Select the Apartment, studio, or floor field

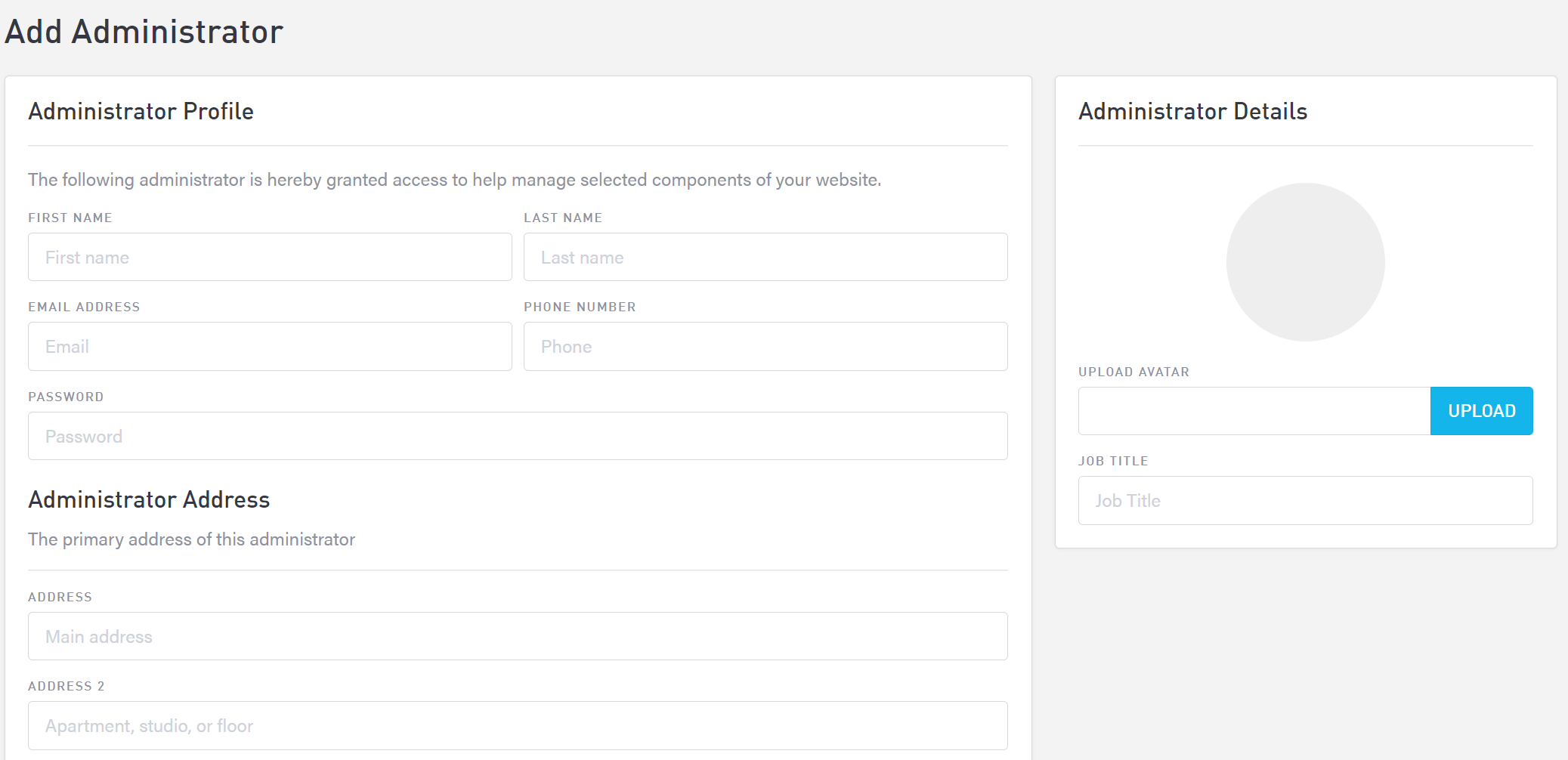coord(518,725)
